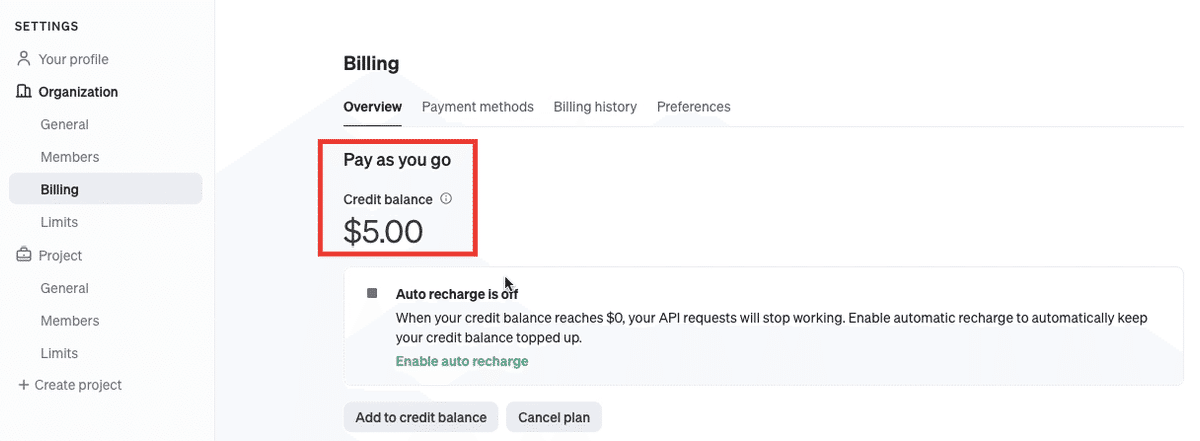1200x441 pixels.
Task: Open Limits under Organization
Action: click(x=59, y=222)
